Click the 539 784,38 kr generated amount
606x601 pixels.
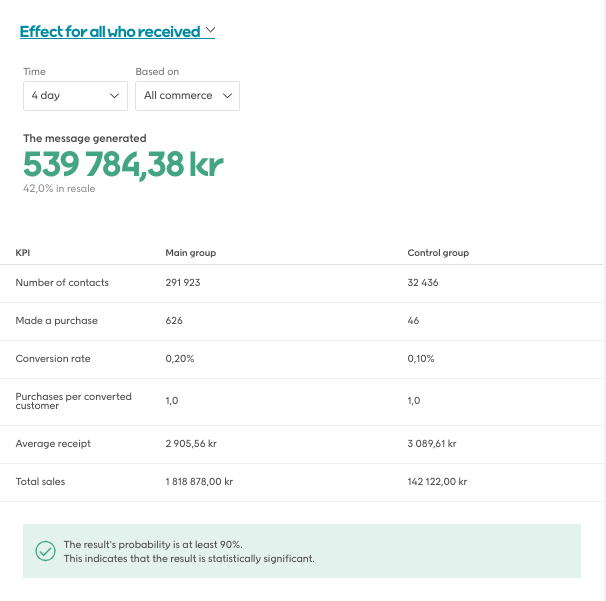[x=123, y=164]
